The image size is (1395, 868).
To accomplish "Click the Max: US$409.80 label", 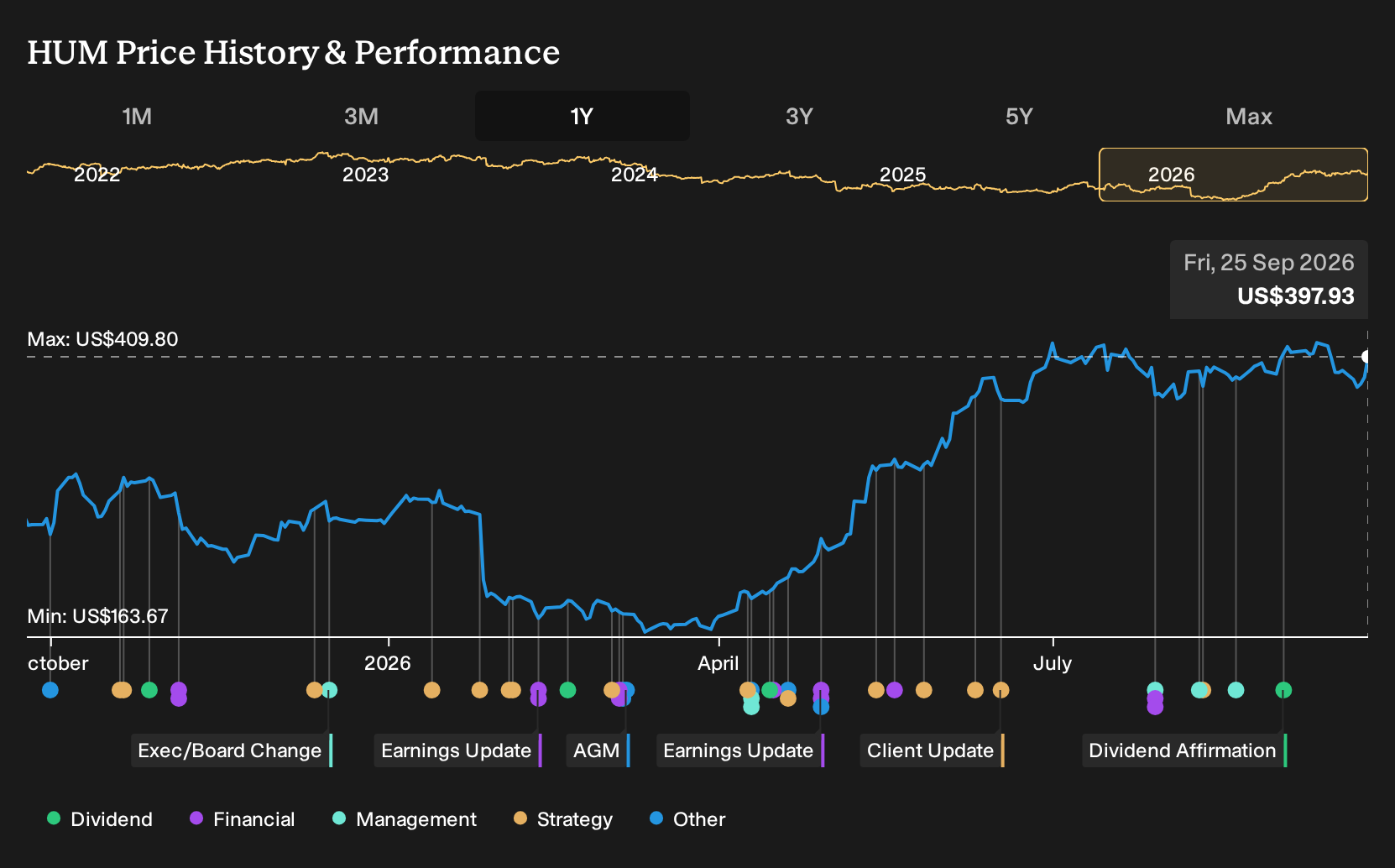I will [x=102, y=339].
